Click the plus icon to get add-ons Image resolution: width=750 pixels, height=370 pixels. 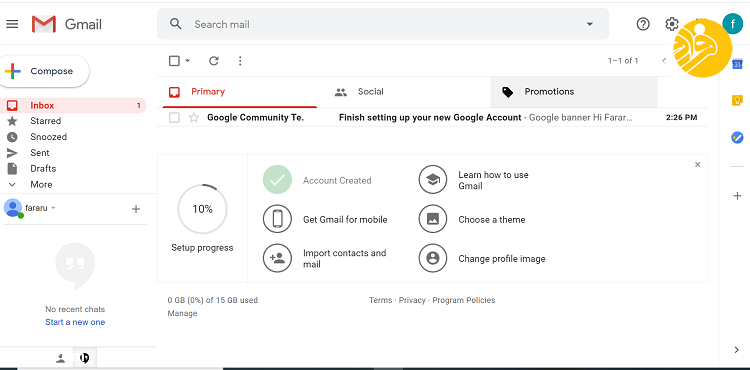click(737, 196)
